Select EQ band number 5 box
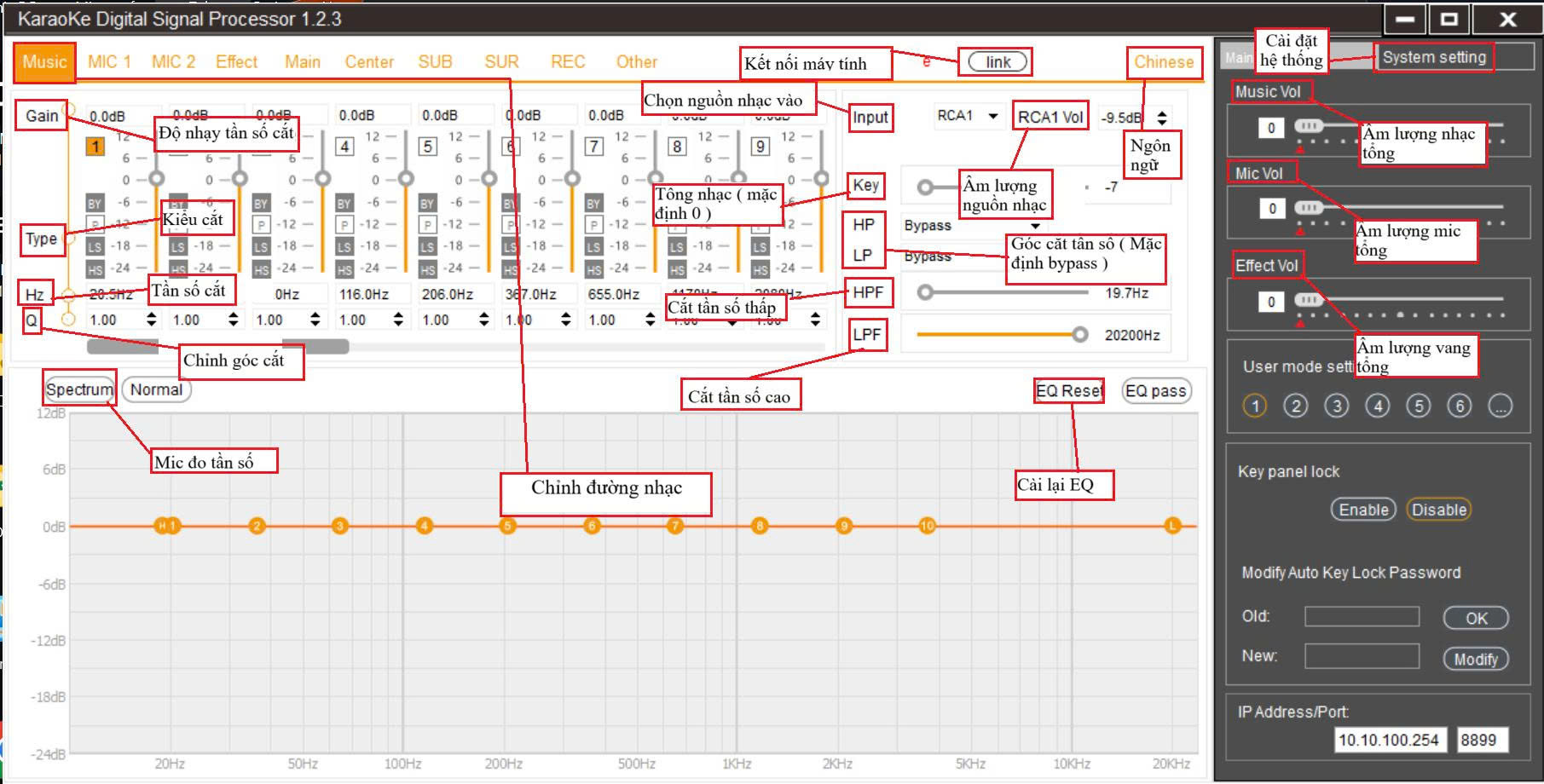The height and width of the screenshot is (784, 1544). point(428,147)
